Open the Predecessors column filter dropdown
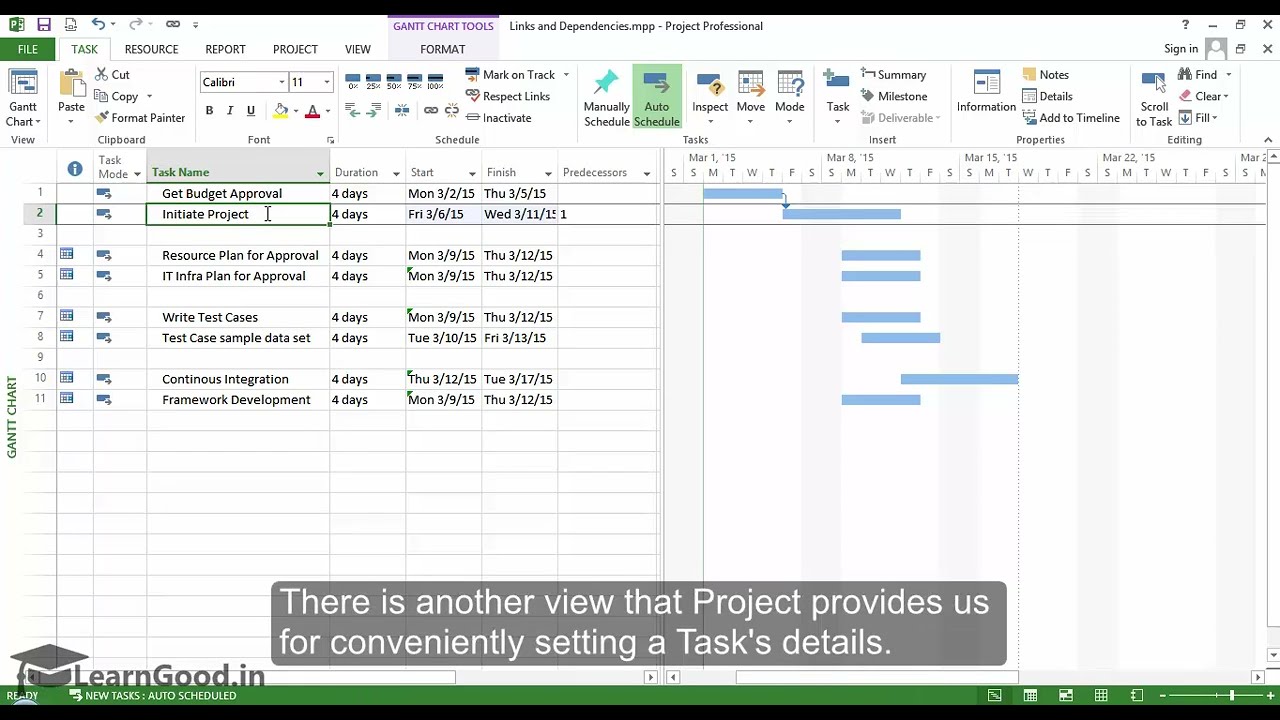 [646, 173]
